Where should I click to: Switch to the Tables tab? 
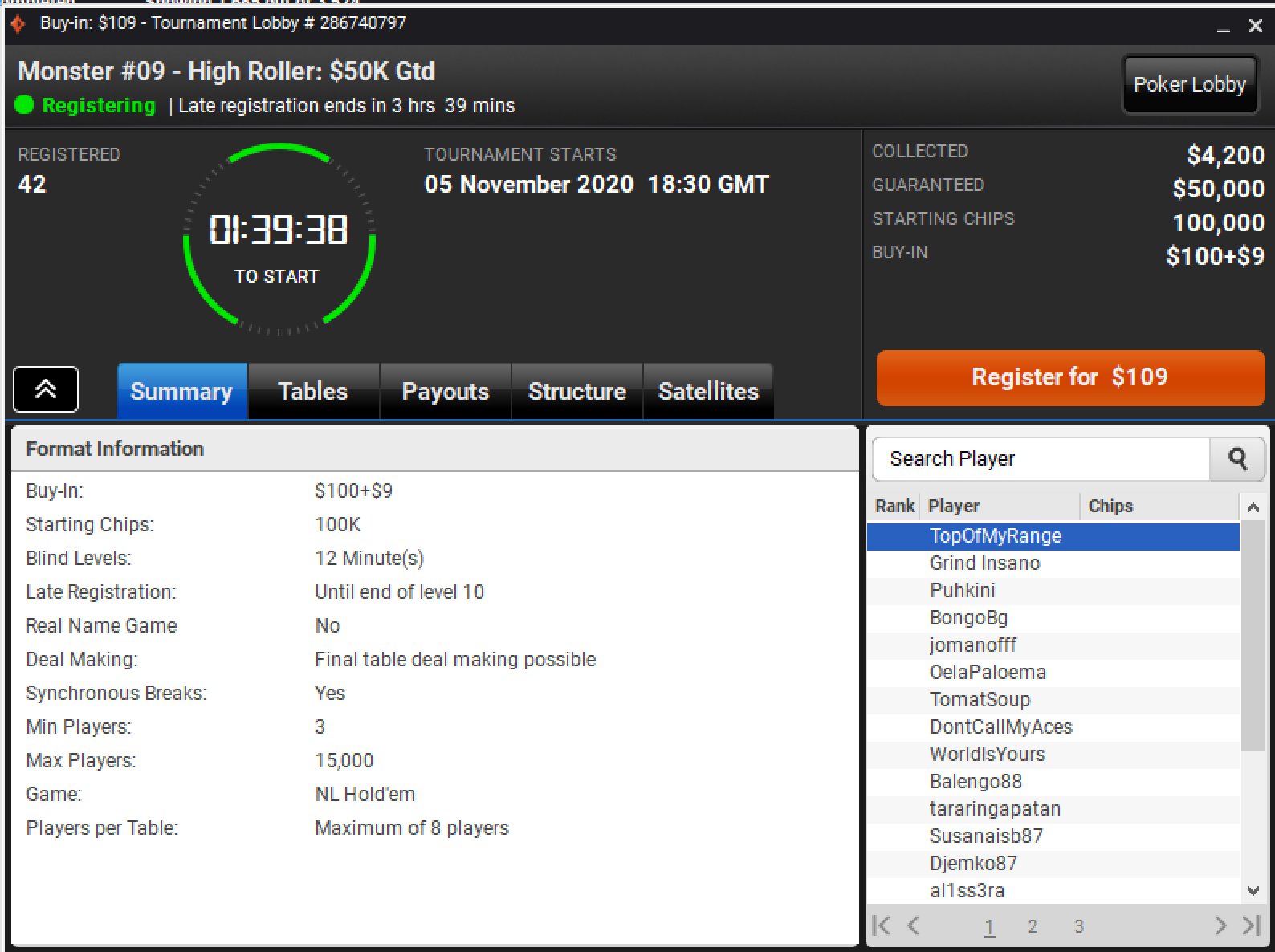coord(313,391)
